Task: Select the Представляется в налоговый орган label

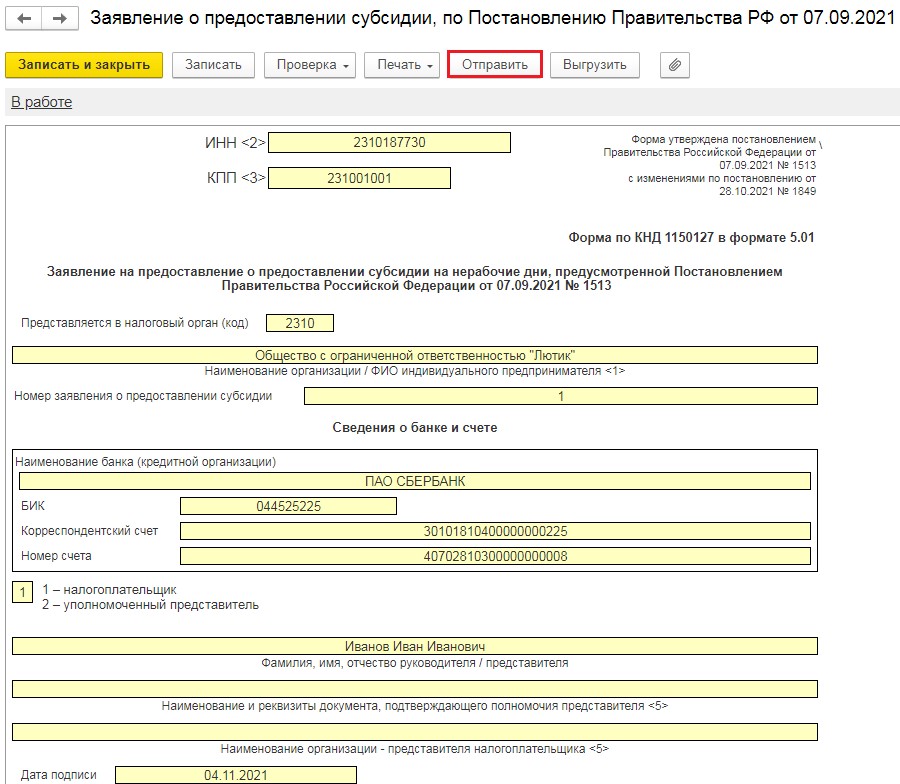Action: (135, 323)
